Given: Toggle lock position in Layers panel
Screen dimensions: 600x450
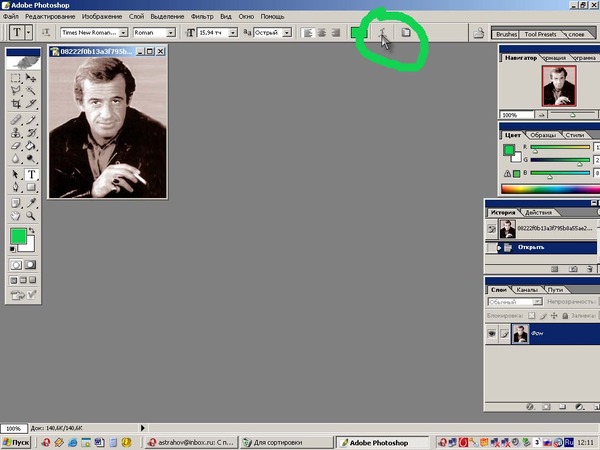Looking at the screenshot, I should pyautogui.click(x=554, y=316).
